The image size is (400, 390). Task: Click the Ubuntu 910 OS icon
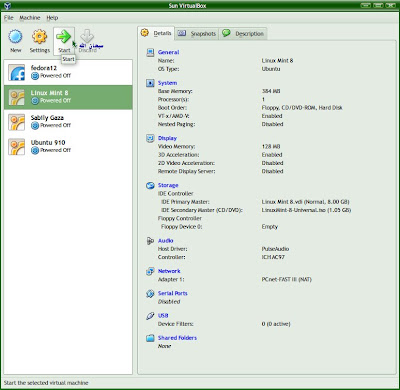(x=17, y=147)
